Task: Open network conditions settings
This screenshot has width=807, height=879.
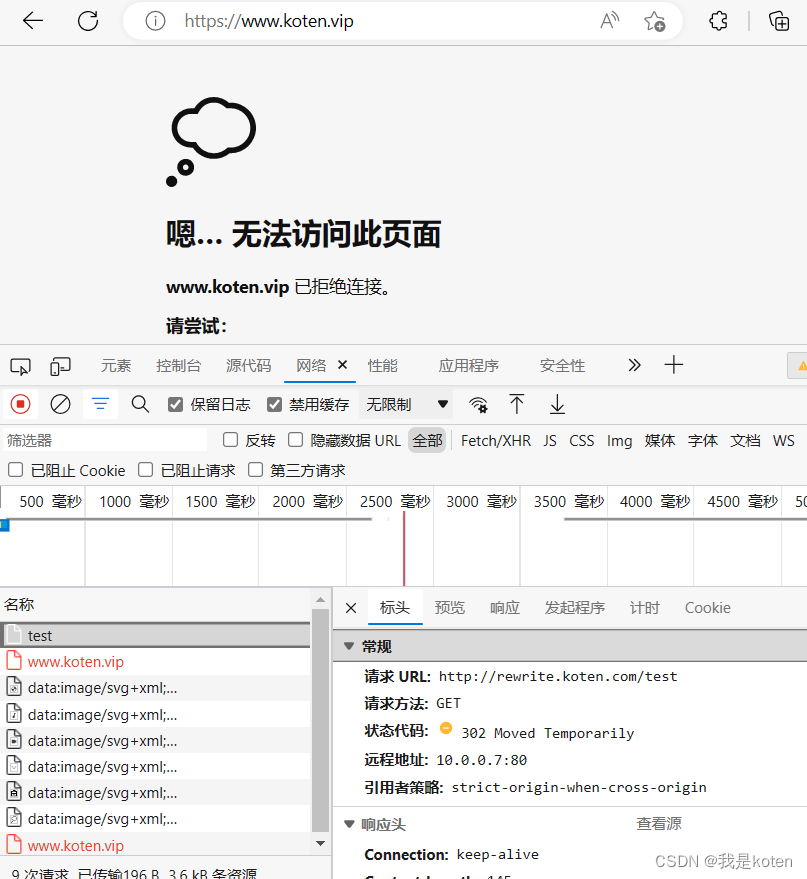Action: pyautogui.click(x=478, y=404)
